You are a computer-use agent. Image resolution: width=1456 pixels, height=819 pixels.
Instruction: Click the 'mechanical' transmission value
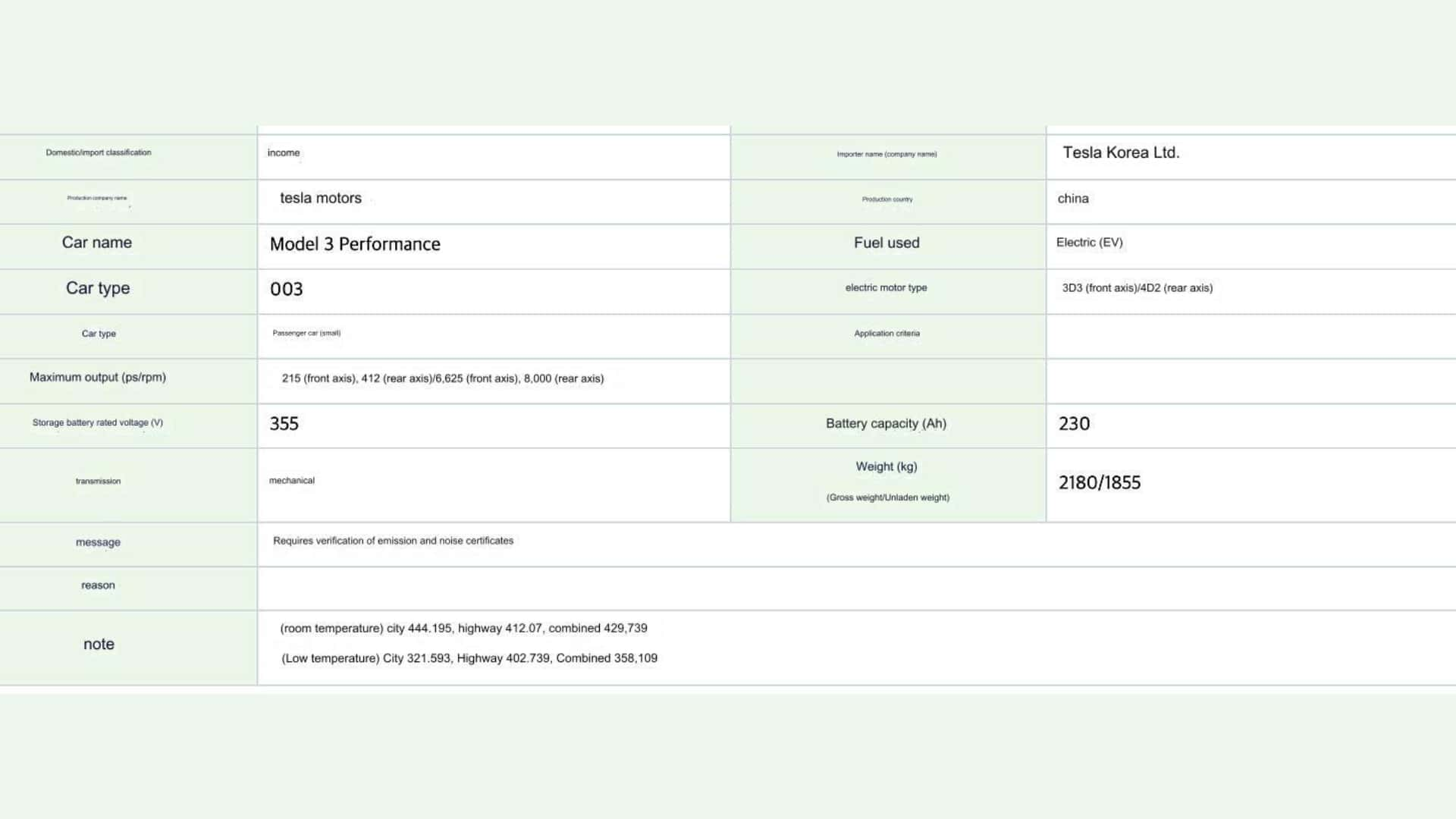[292, 481]
